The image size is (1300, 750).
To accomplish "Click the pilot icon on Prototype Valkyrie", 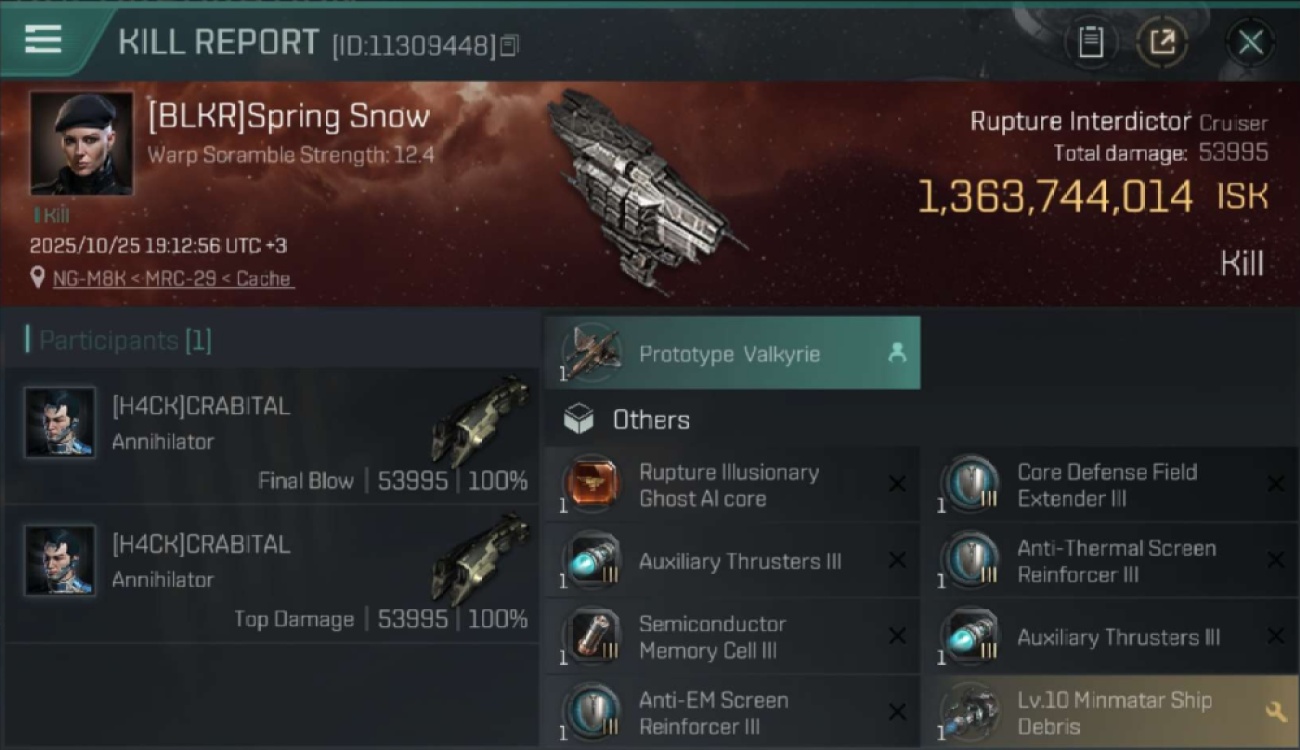I will pos(897,352).
